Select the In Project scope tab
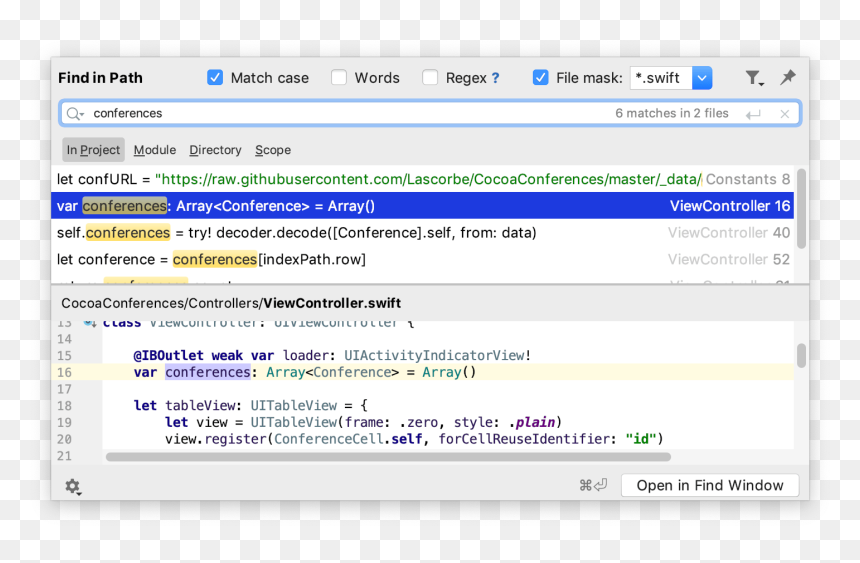The width and height of the screenshot is (860, 563). [x=93, y=150]
